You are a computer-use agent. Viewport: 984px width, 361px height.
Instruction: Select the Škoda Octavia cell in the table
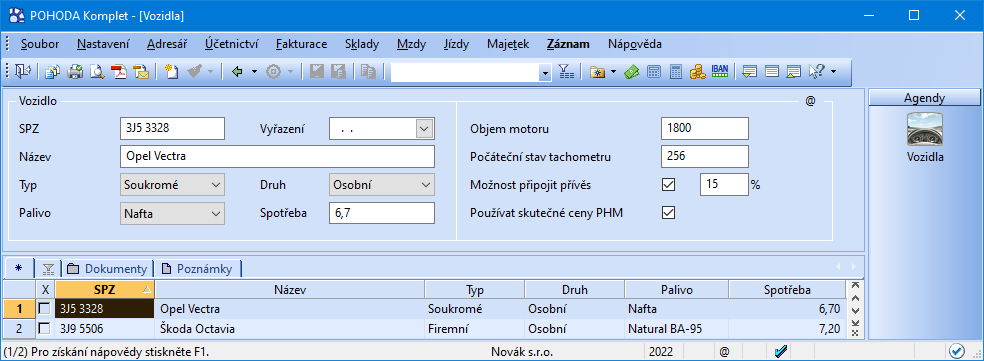click(x=290, y=328)
